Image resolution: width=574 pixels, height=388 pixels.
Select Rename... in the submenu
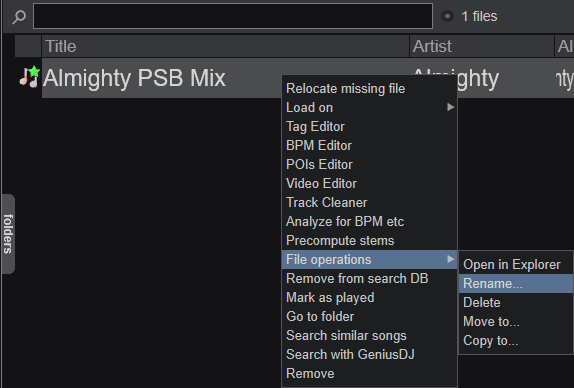(x=516, y=284)
